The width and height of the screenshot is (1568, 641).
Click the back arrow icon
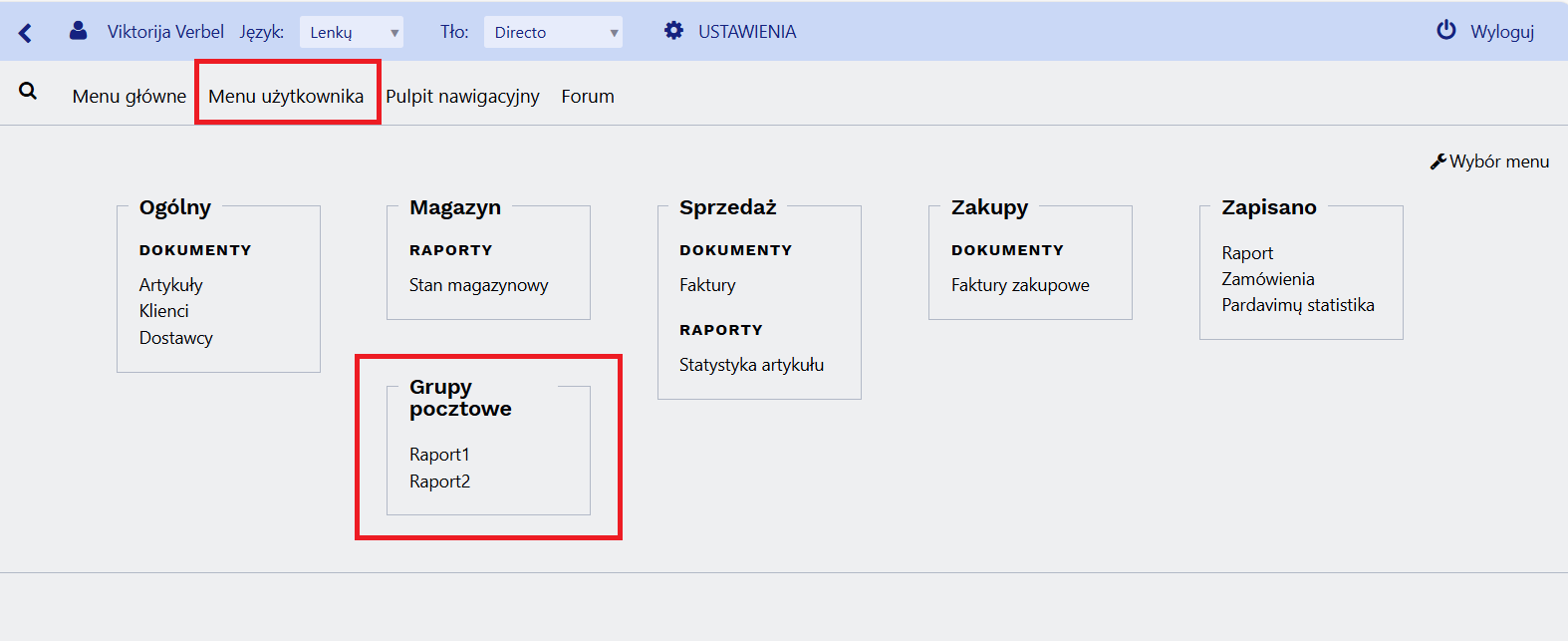tap(25, 33)
